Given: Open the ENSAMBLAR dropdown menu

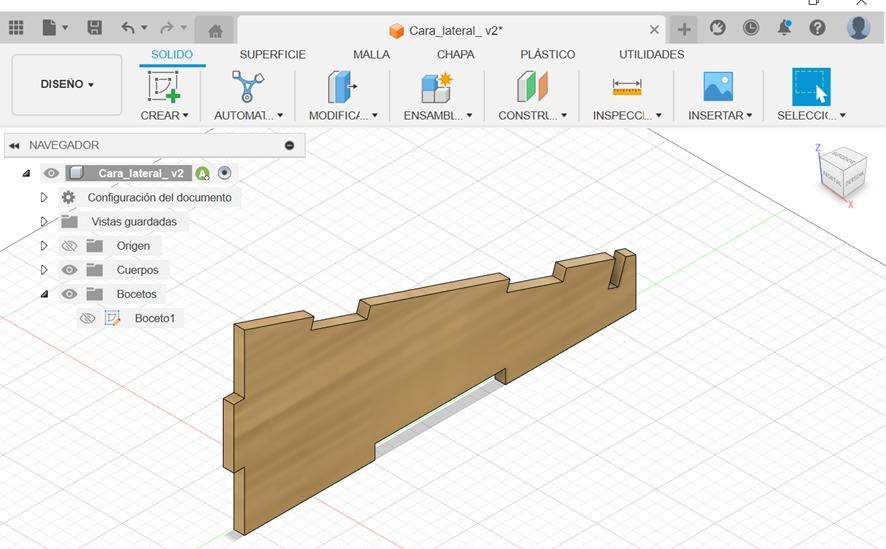Looking at the screenshot, I should tap(438, 115).
